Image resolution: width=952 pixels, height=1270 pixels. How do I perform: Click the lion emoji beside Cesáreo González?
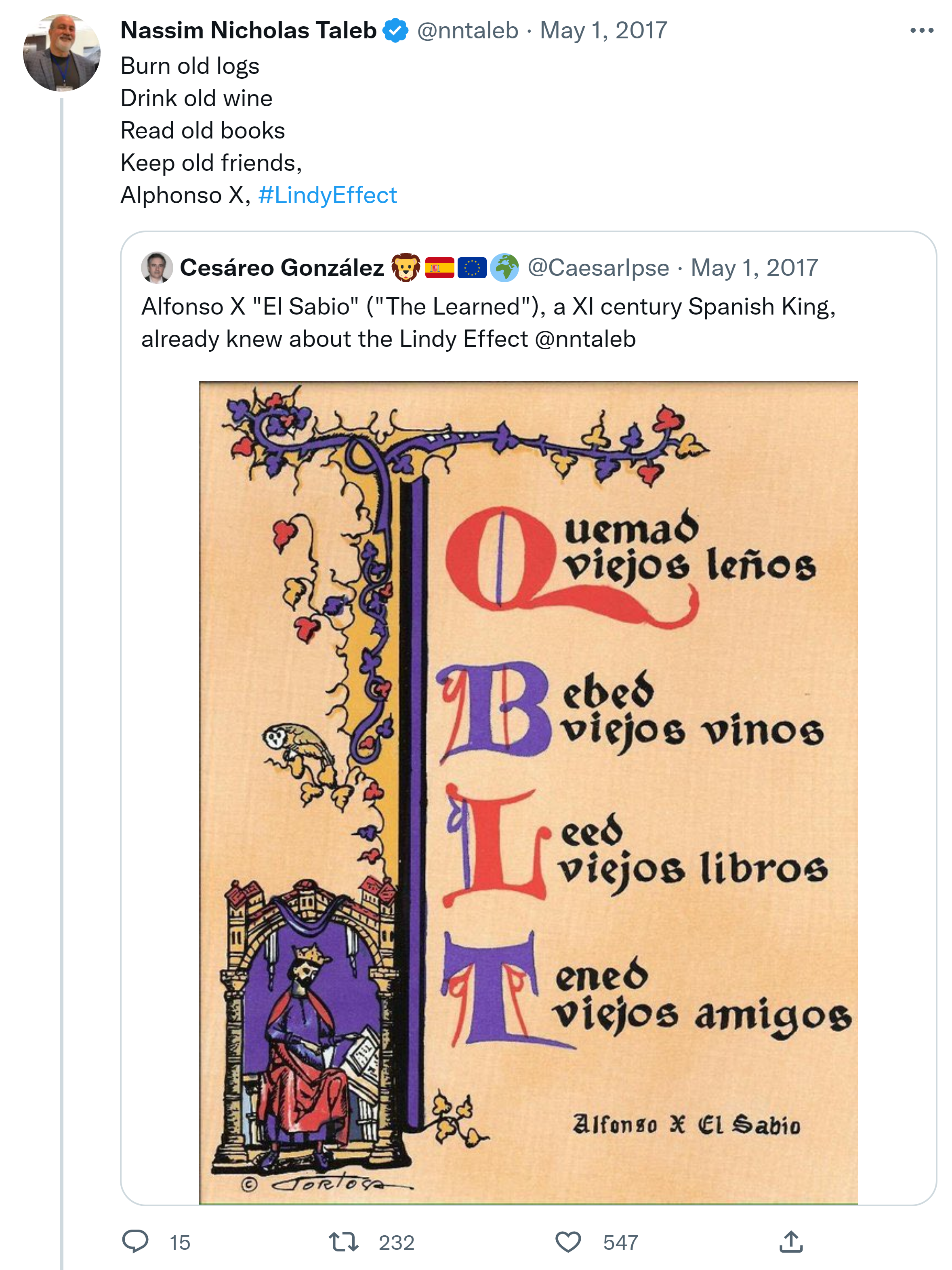tap(406, 268)
